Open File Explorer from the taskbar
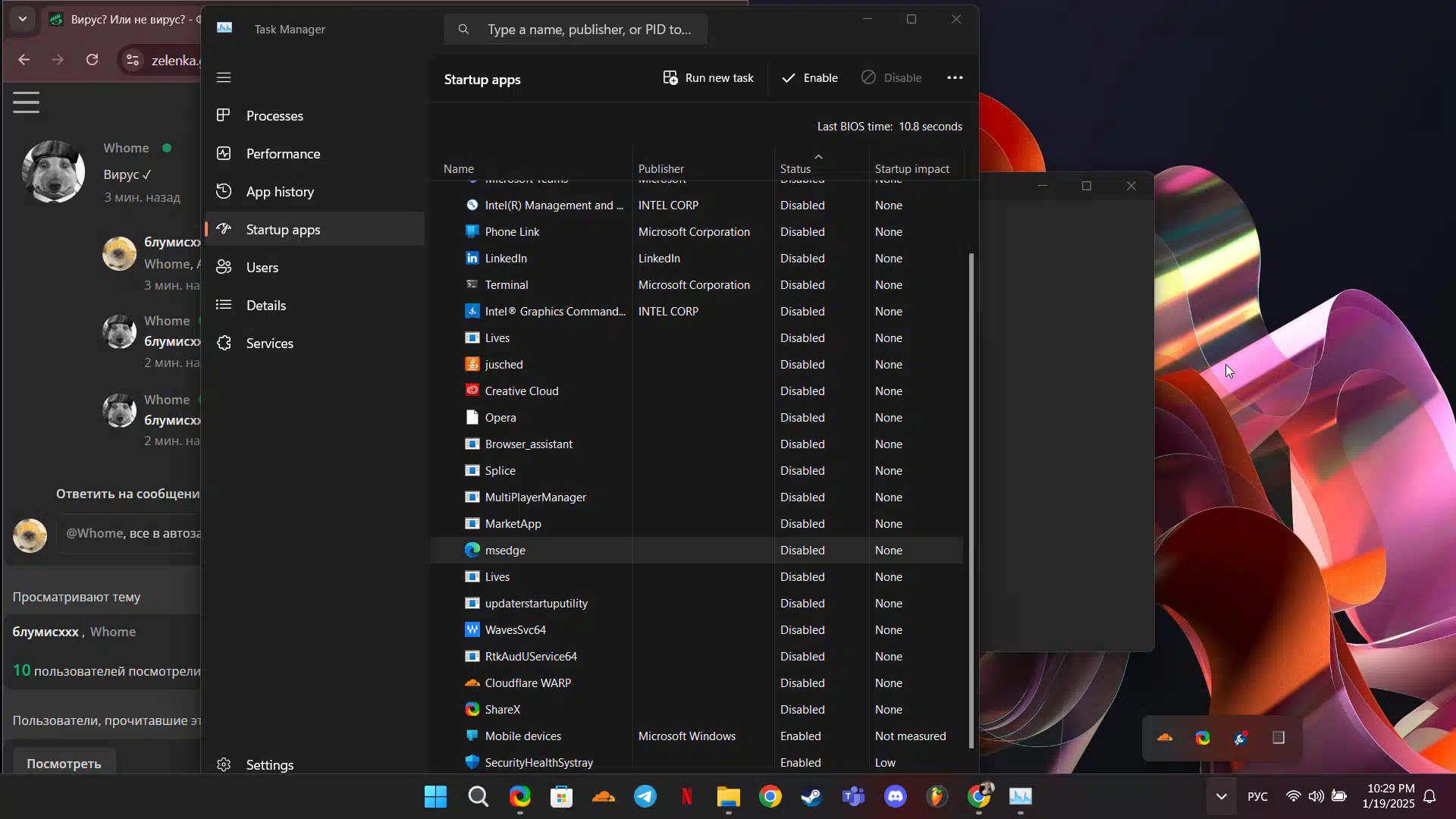This screenshot has width=1456, height=819. click(x=729, y=796)
